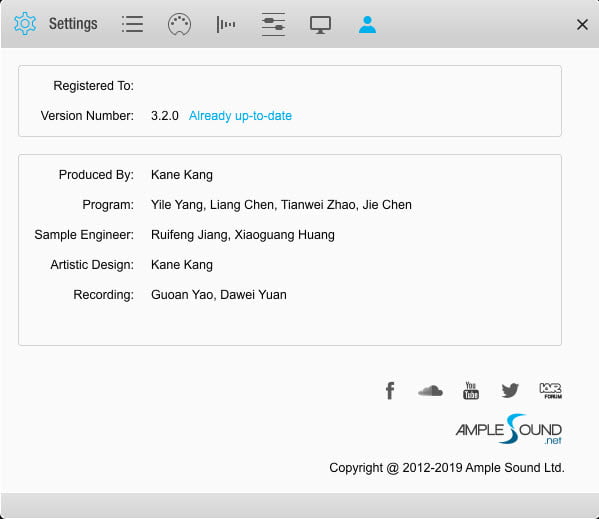Click the Sample Engineer label
The height and width of the screenshot is (519, 599).
point(84,234)
